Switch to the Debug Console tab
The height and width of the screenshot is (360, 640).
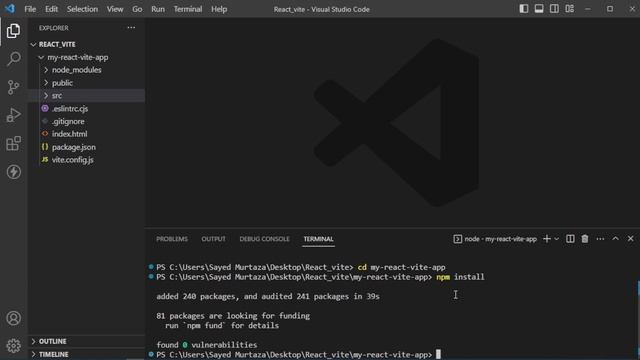(264, 239)
